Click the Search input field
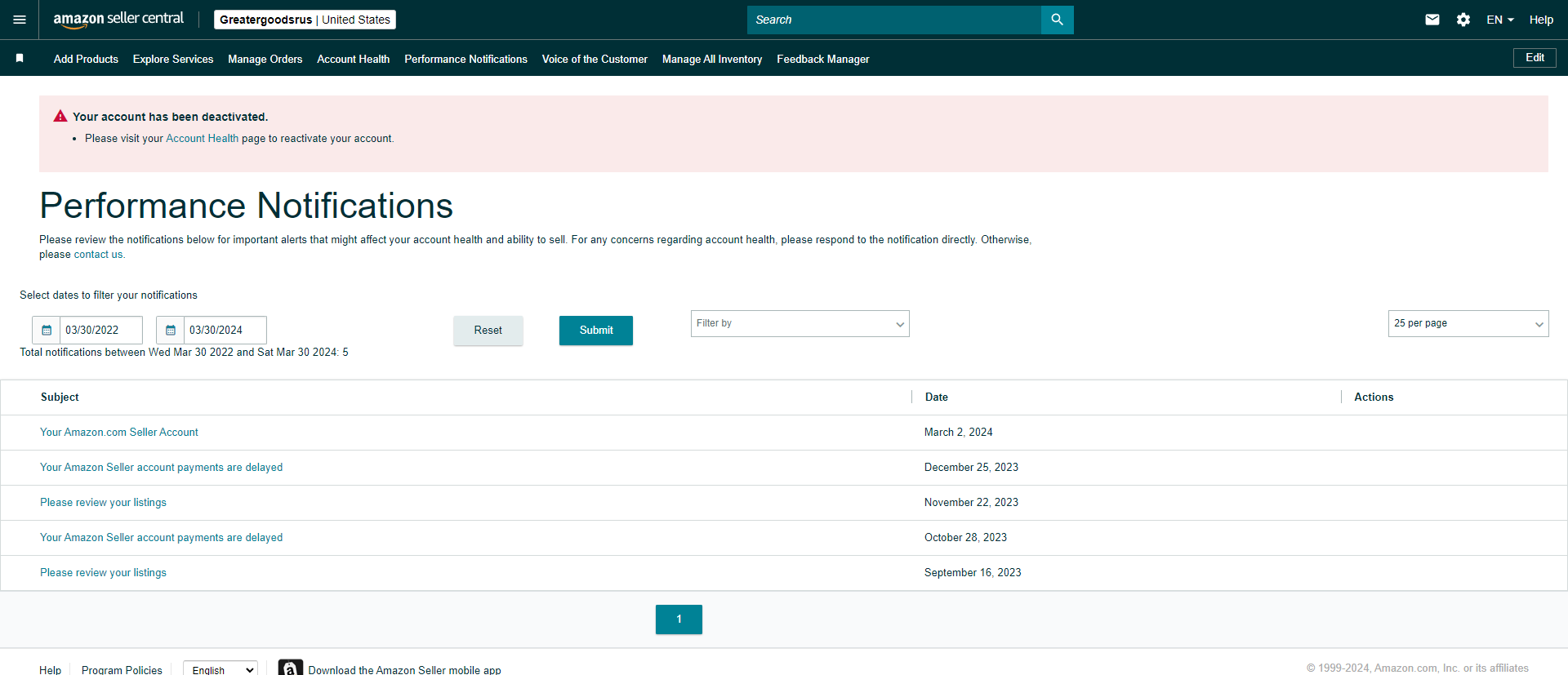 point(894,20)
